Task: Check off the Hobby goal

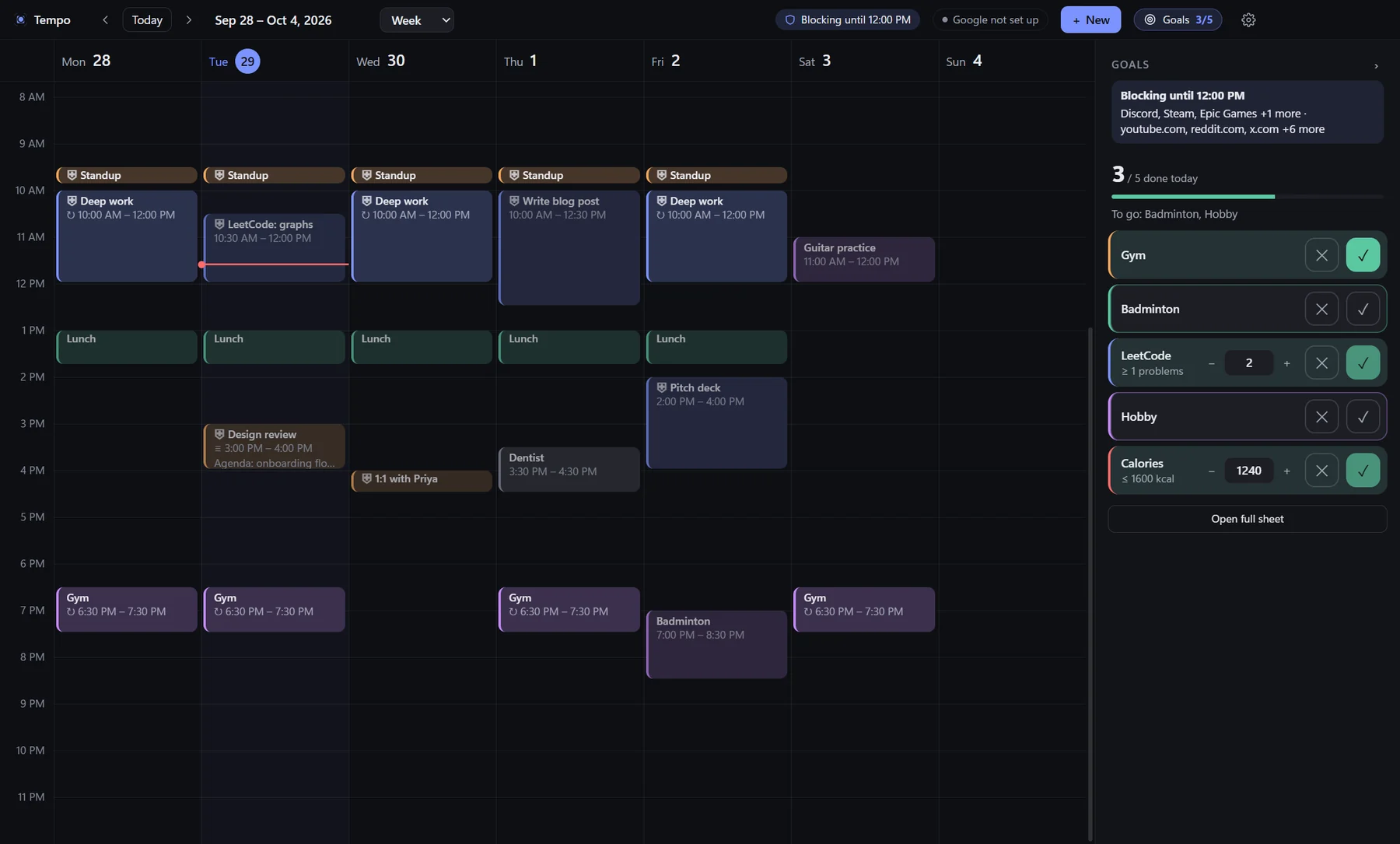Action: [1363, 417]
